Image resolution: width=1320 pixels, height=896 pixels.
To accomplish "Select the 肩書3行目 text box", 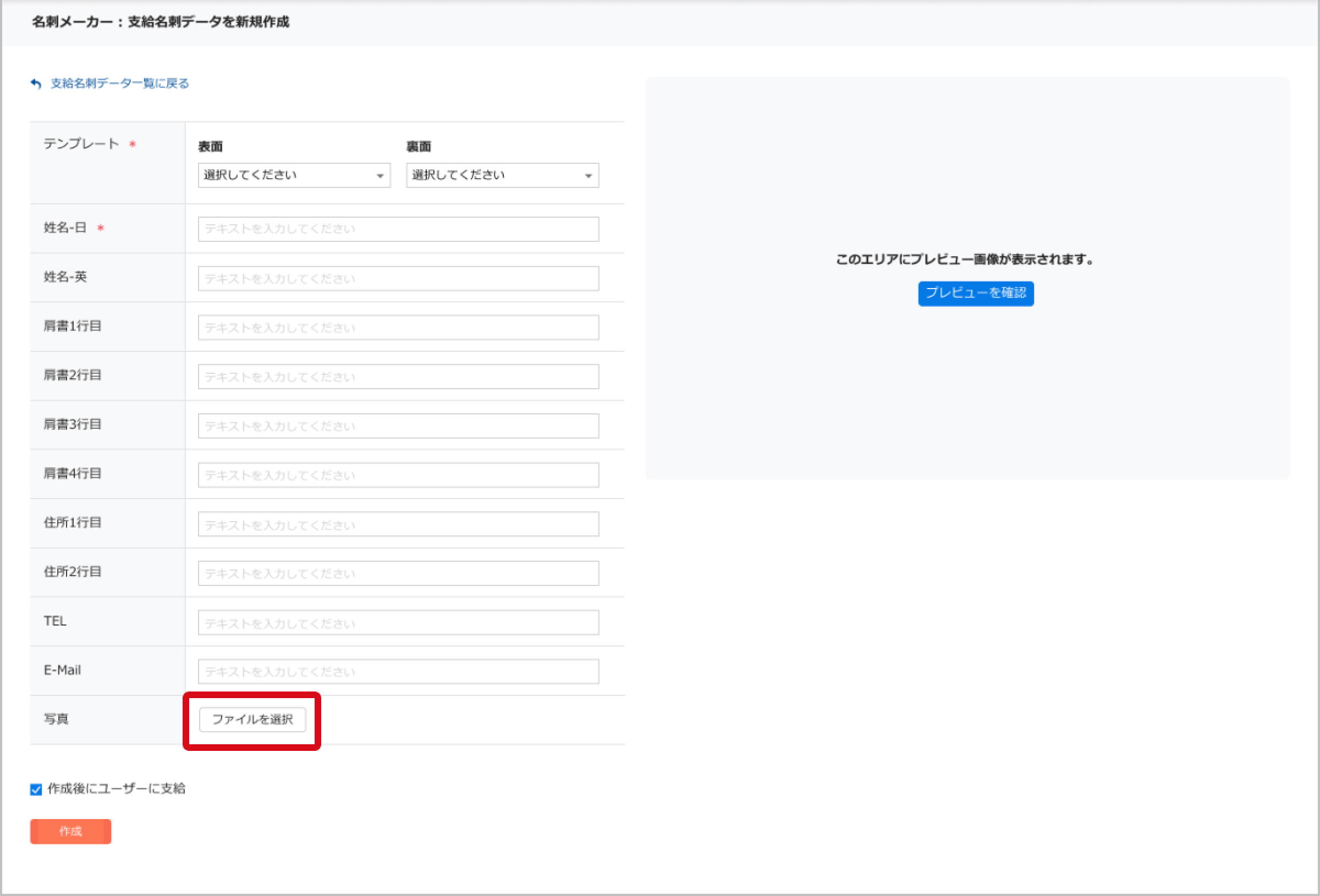I will click(398, 426).
